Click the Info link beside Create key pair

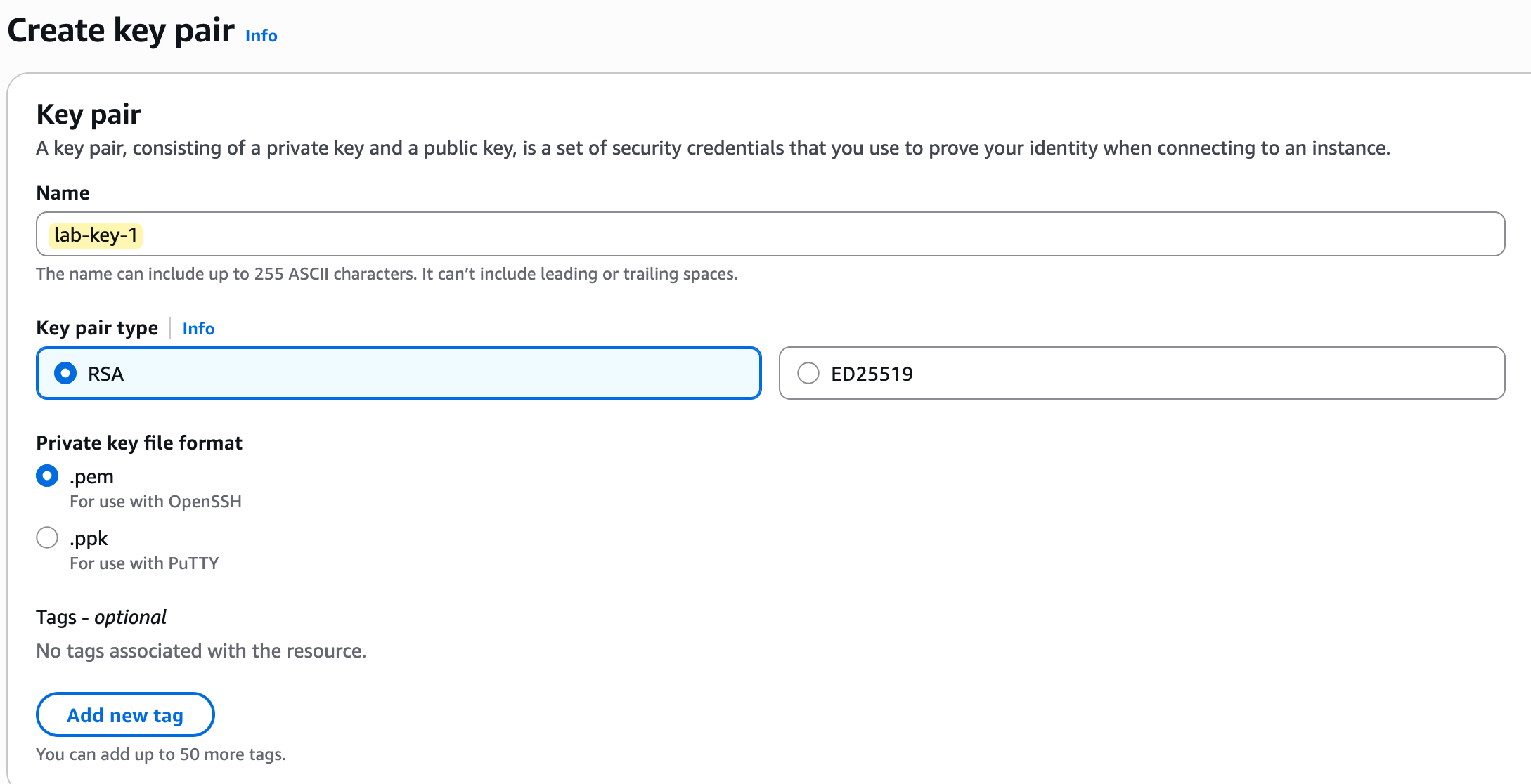tap(261, 36)
